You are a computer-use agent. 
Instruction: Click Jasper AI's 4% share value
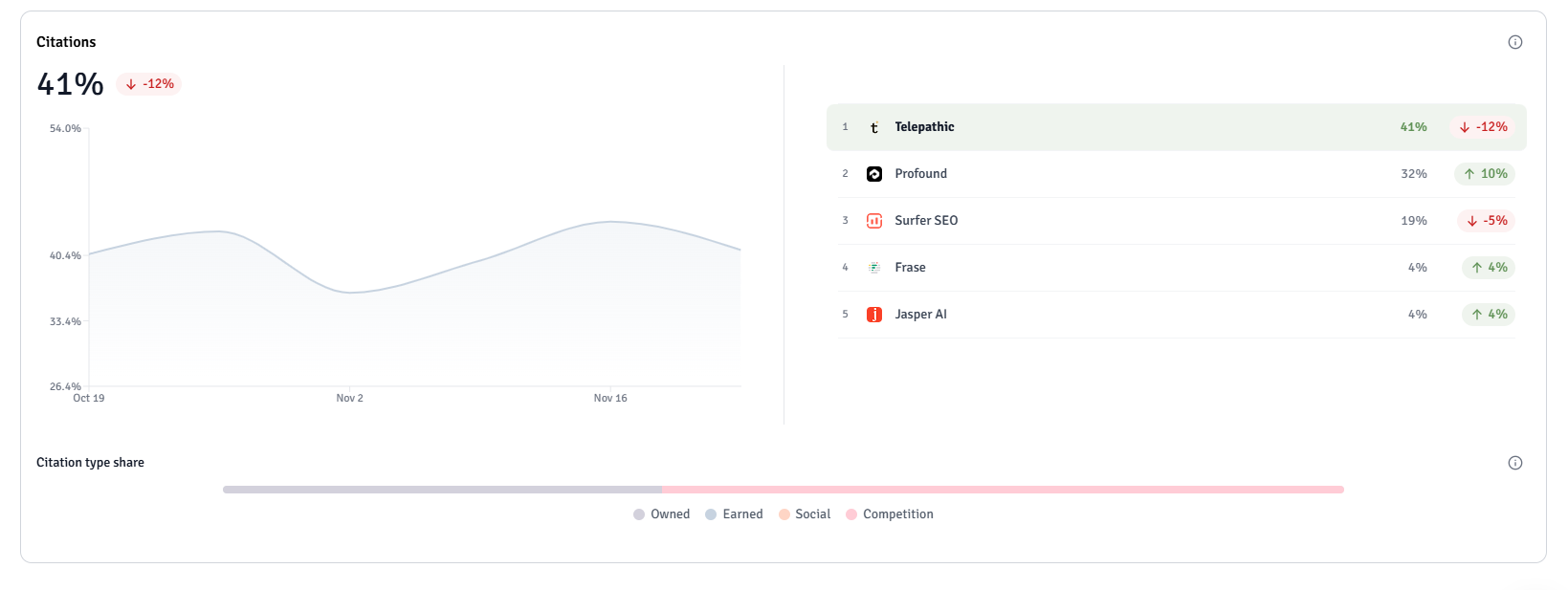[x=1417, y=315]
